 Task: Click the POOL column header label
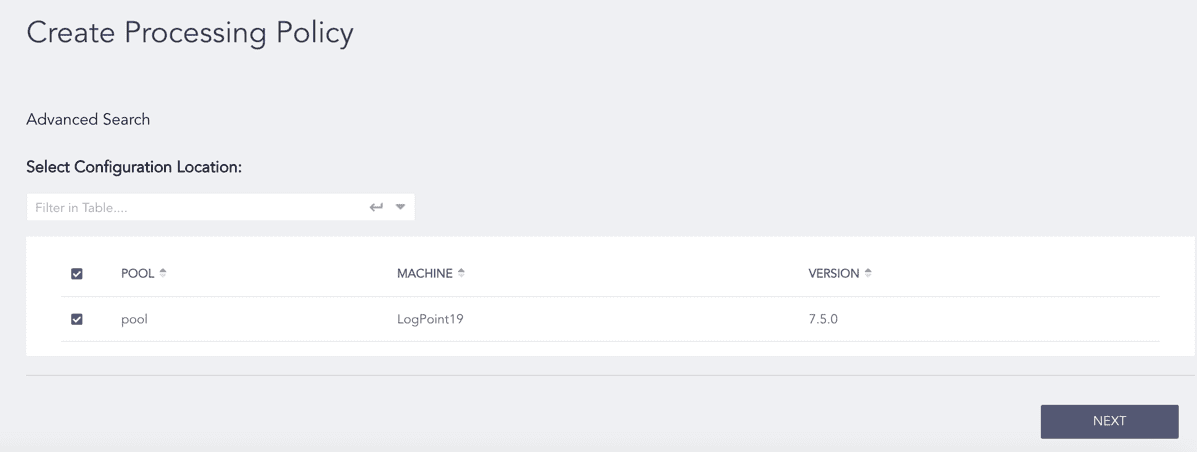point(137,273)
